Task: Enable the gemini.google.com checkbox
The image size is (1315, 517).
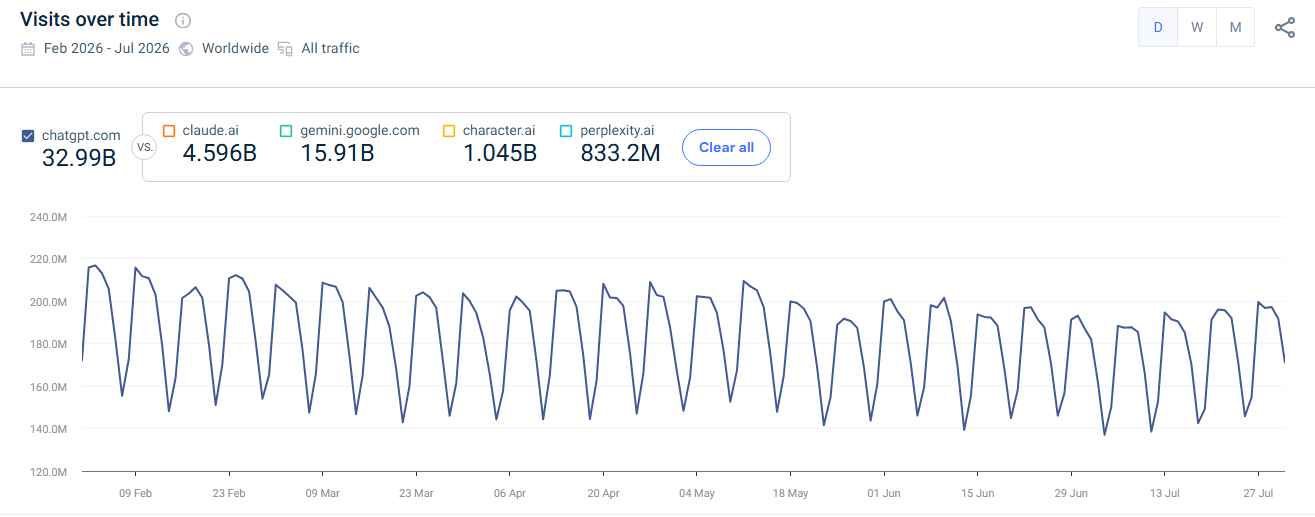Action: click(286, 131)
